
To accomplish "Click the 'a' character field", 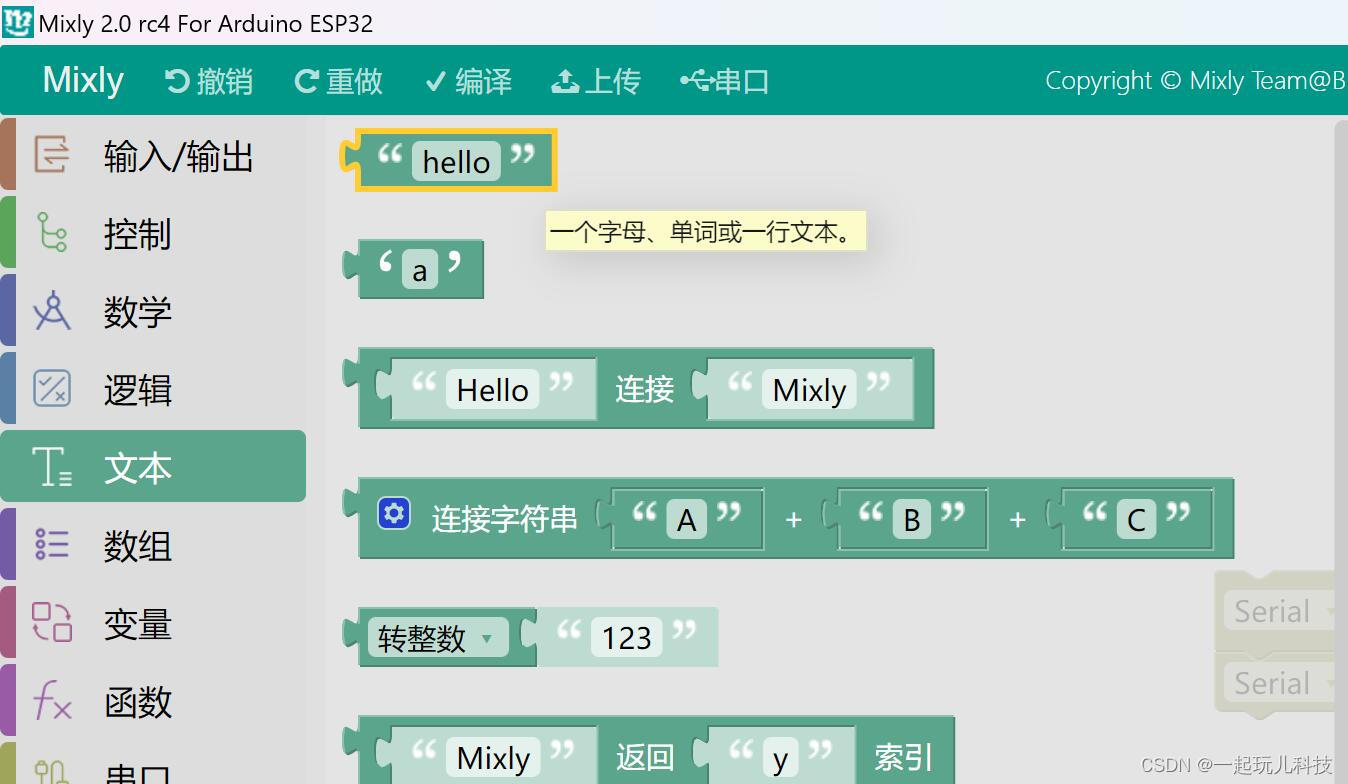I will (420, 270).
